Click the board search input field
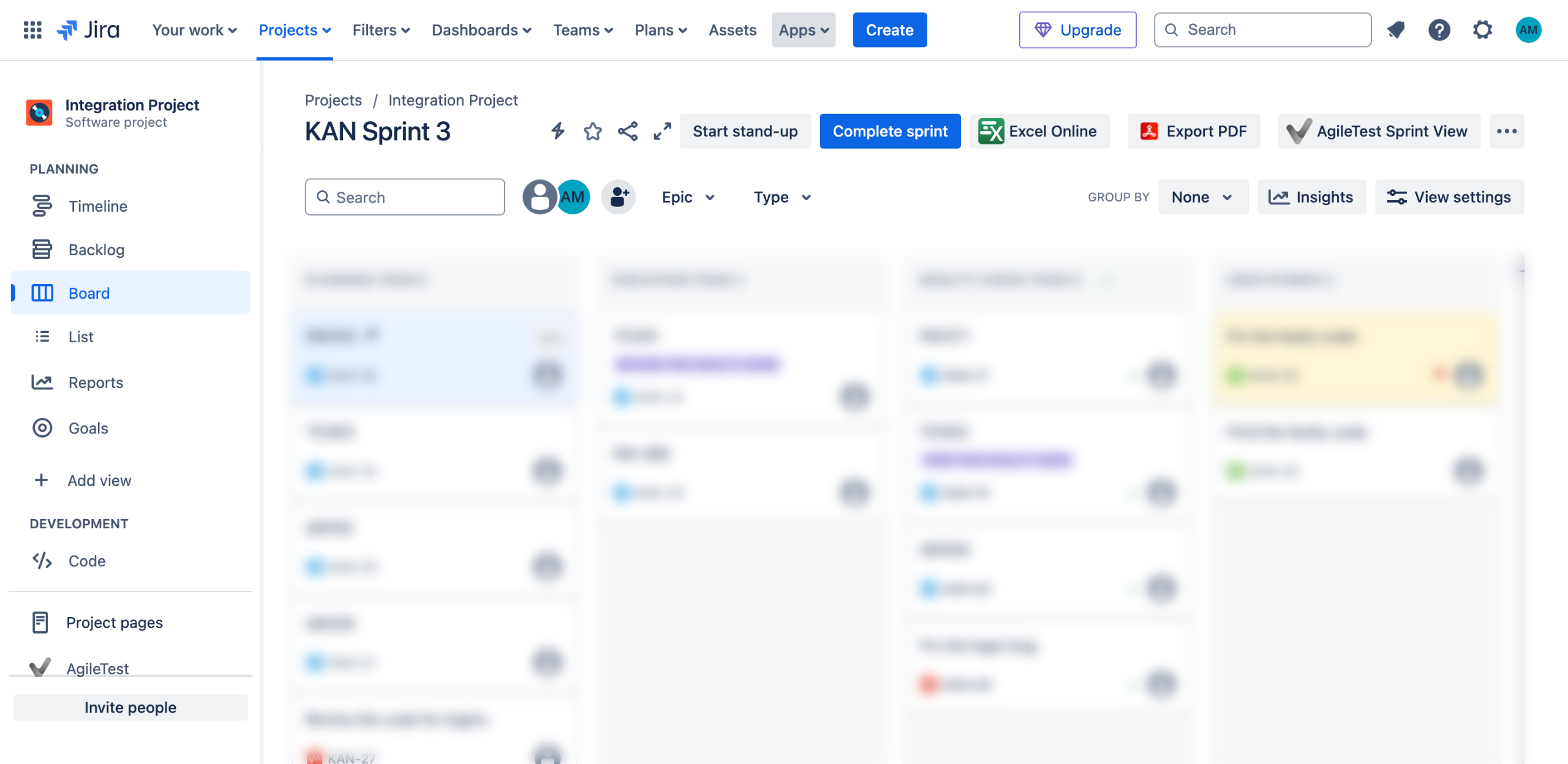 405,197
